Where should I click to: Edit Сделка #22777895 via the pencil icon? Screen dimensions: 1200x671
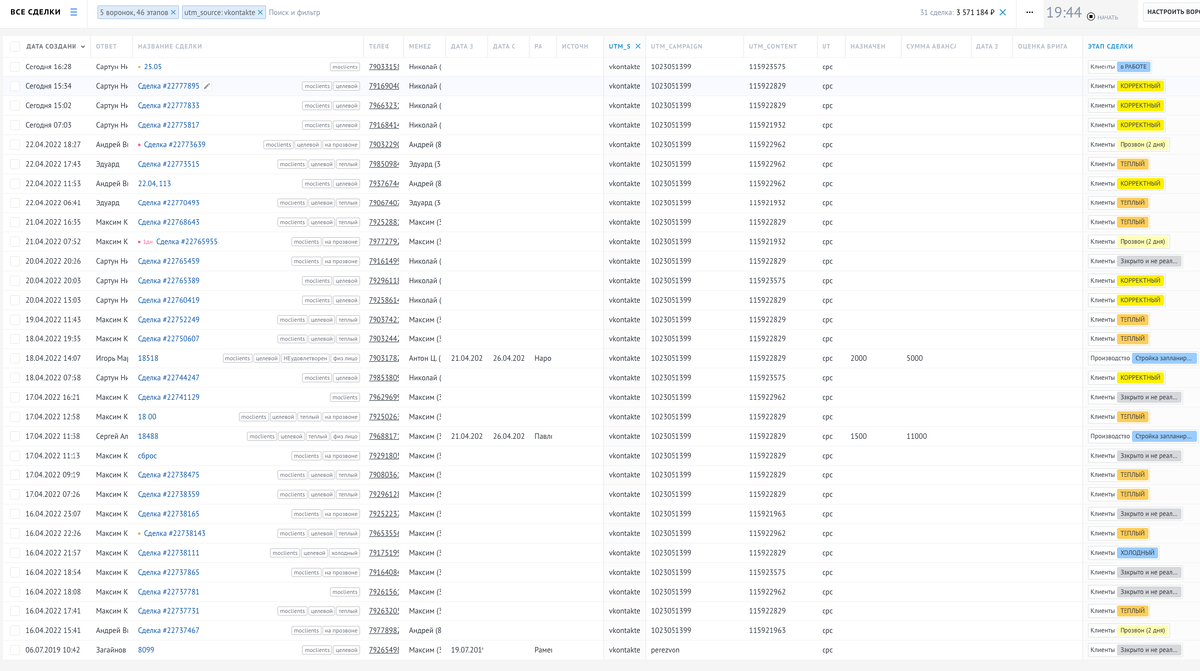click(x=208, y=86)
